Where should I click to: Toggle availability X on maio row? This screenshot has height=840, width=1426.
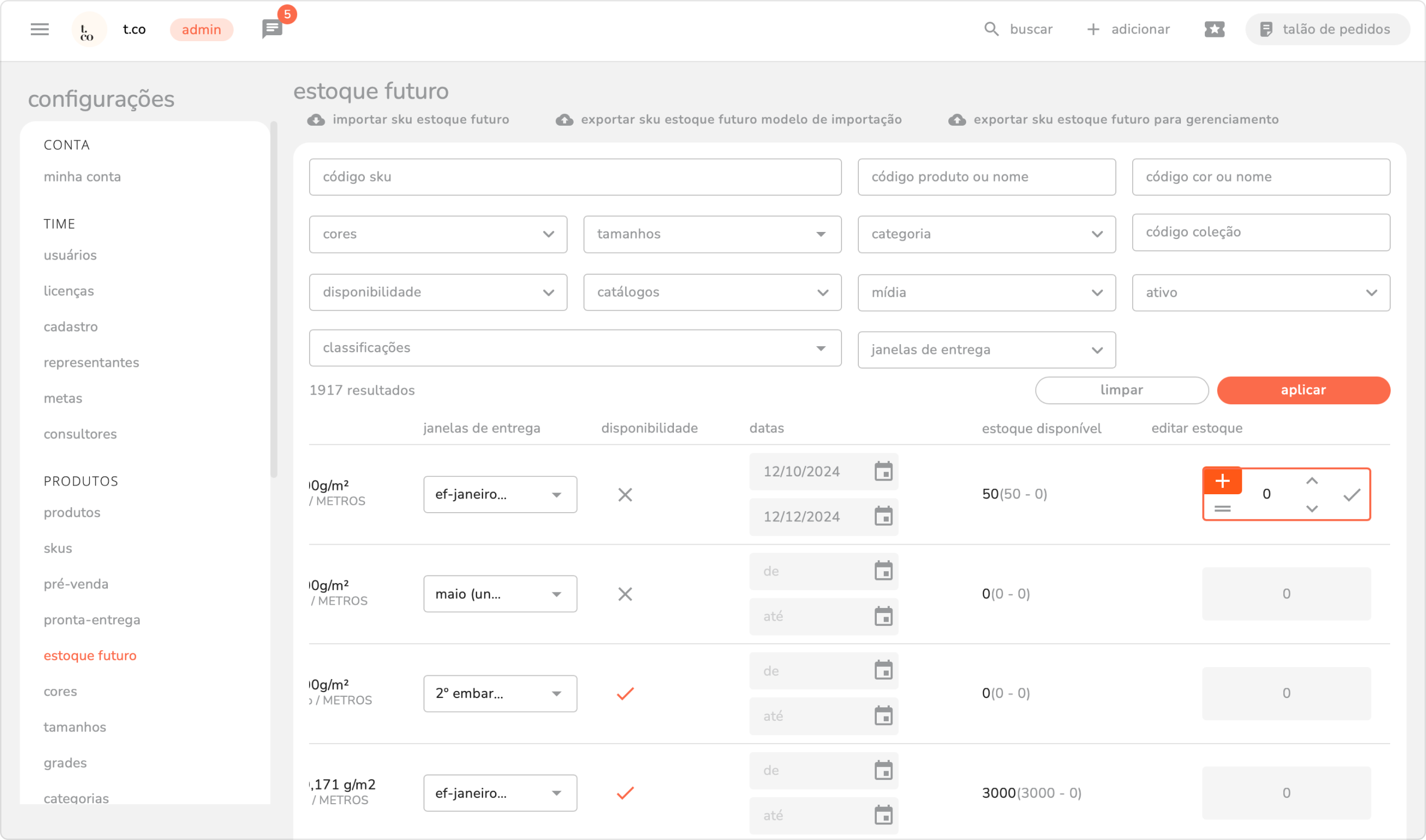(625, 595)
